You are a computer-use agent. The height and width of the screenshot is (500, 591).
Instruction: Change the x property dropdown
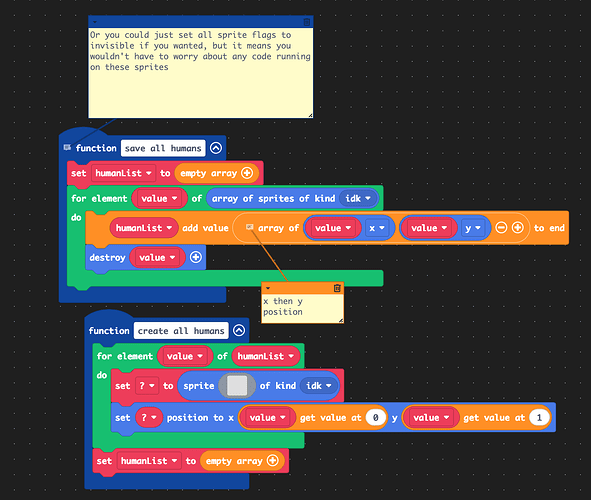[377, 228]
